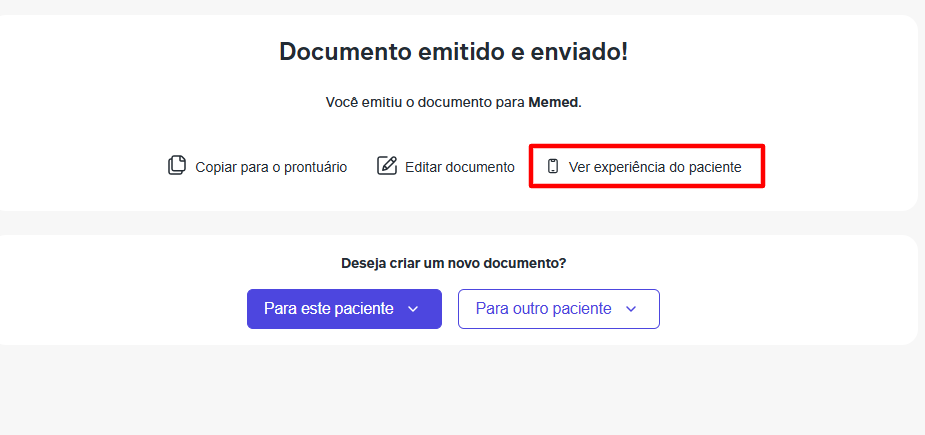This screenshot has width=925, height=435.
Task: Click the copy icon beside Copiar para o prontuário
Action: tap(177, 166)
